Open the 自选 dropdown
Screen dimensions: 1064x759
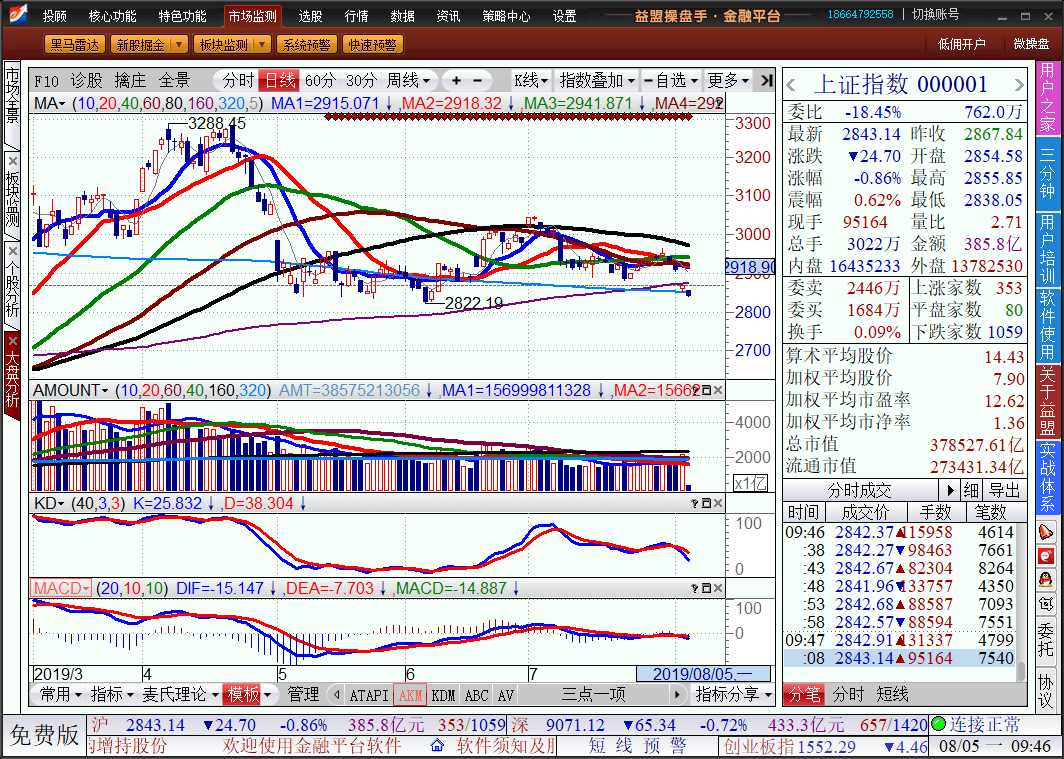tap(671, 81)
